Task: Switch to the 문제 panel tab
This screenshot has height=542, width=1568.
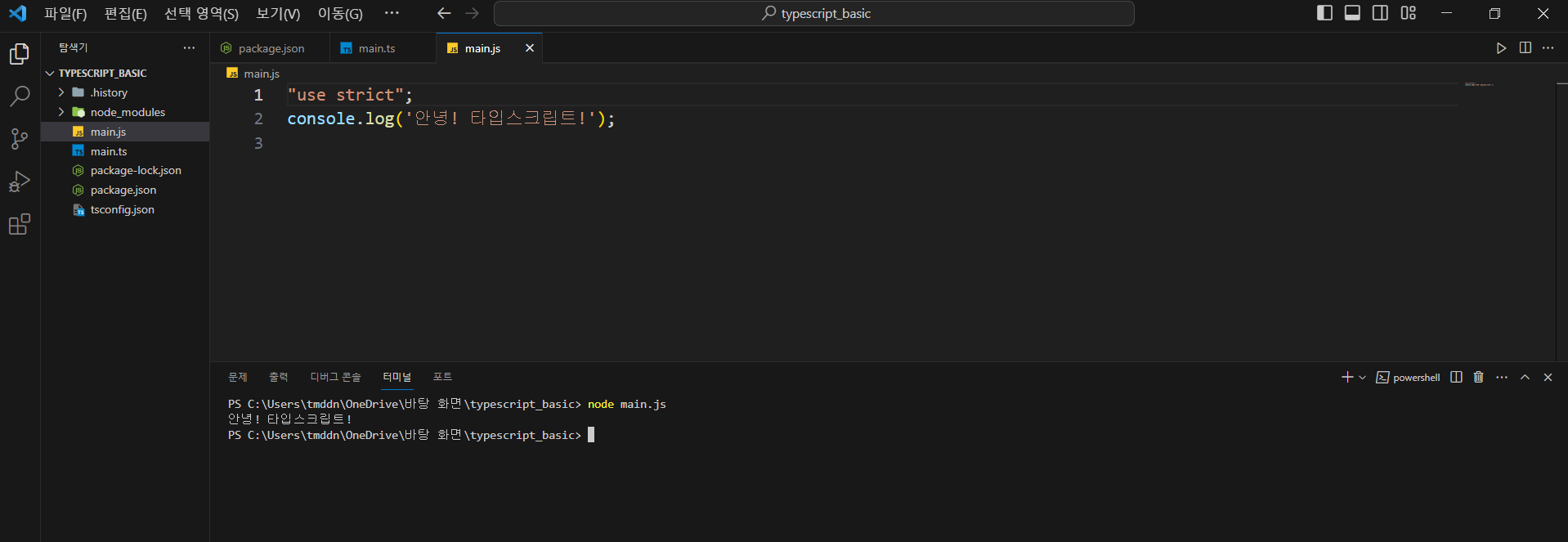Action: point(238,377)
